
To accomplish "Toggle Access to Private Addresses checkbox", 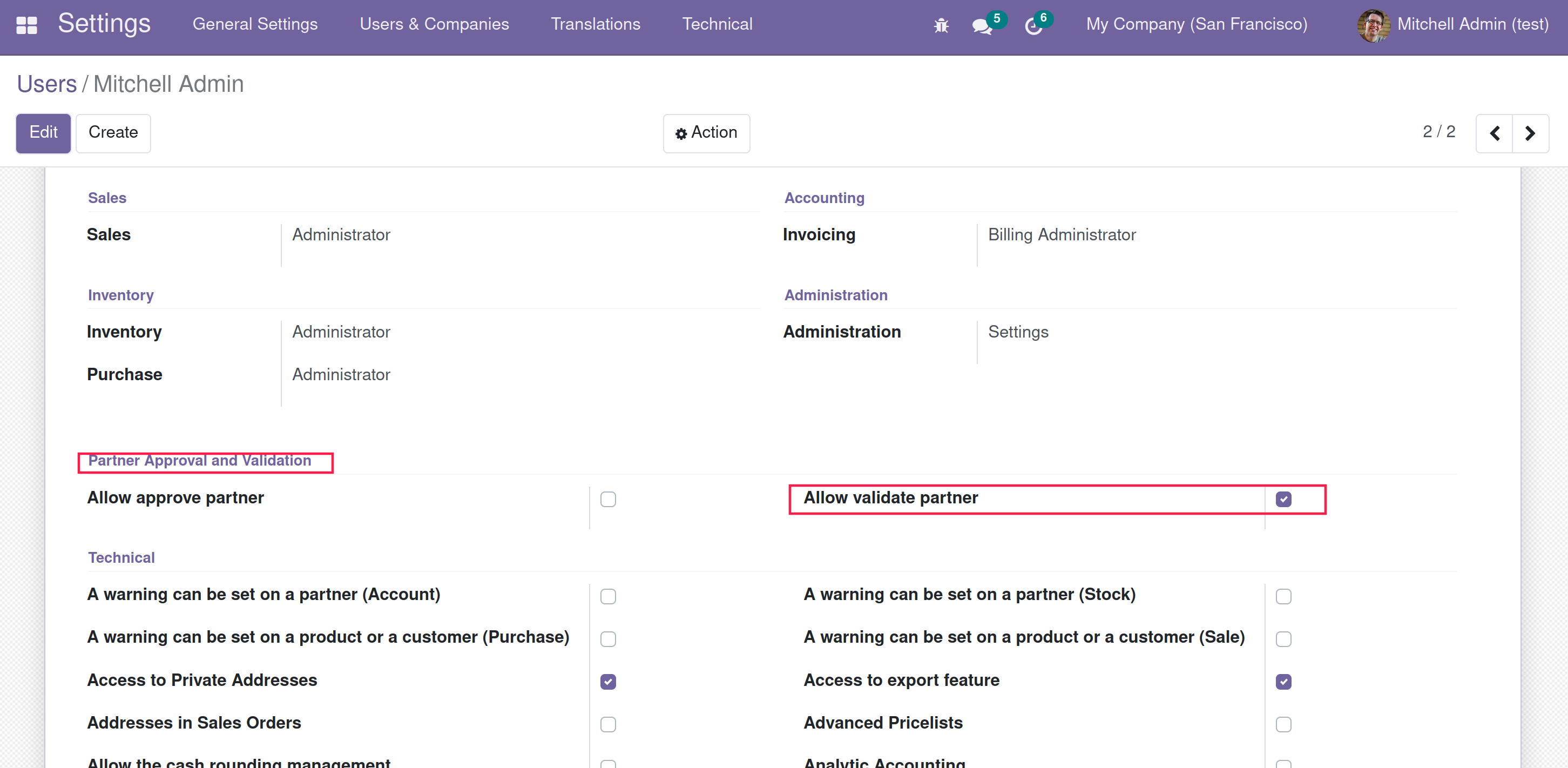I will pos(607,682).
